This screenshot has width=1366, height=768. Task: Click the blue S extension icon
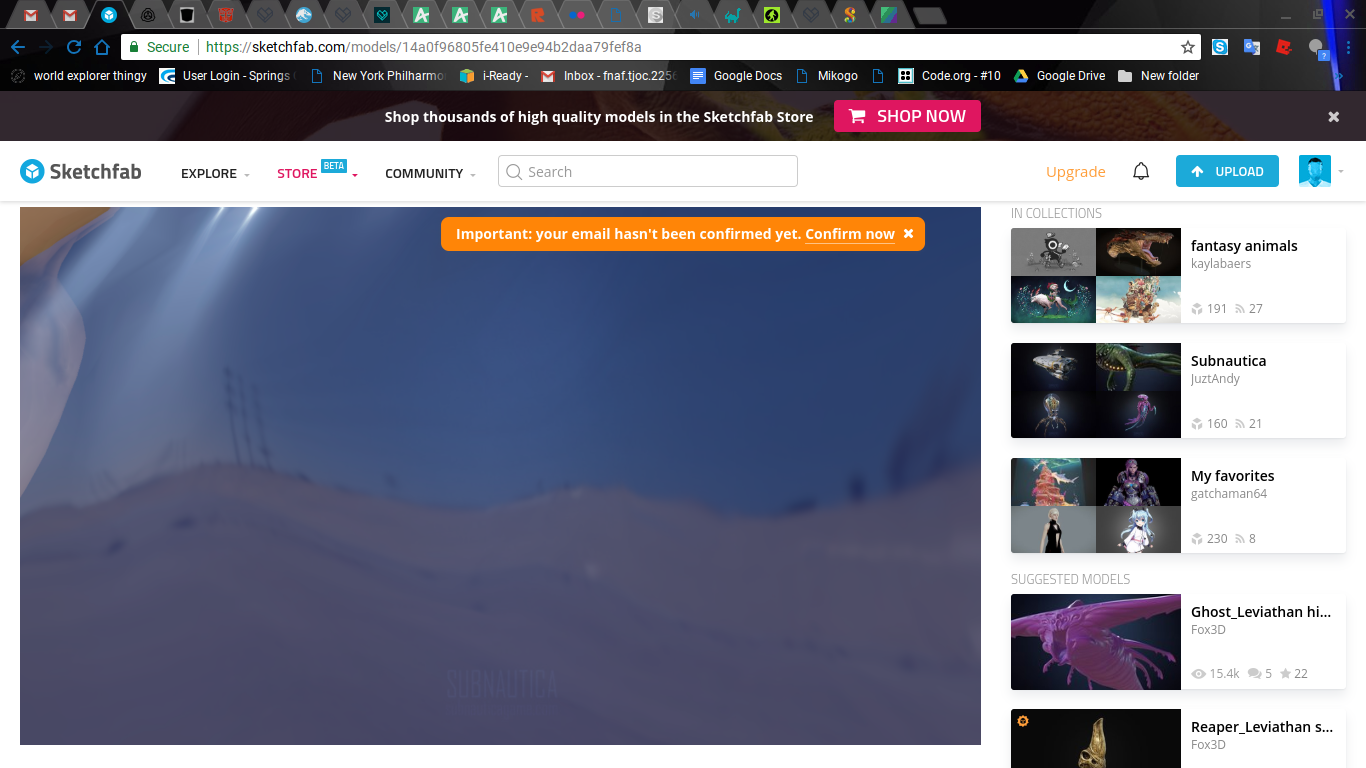pyautogui.click(x=1220, y=47)
